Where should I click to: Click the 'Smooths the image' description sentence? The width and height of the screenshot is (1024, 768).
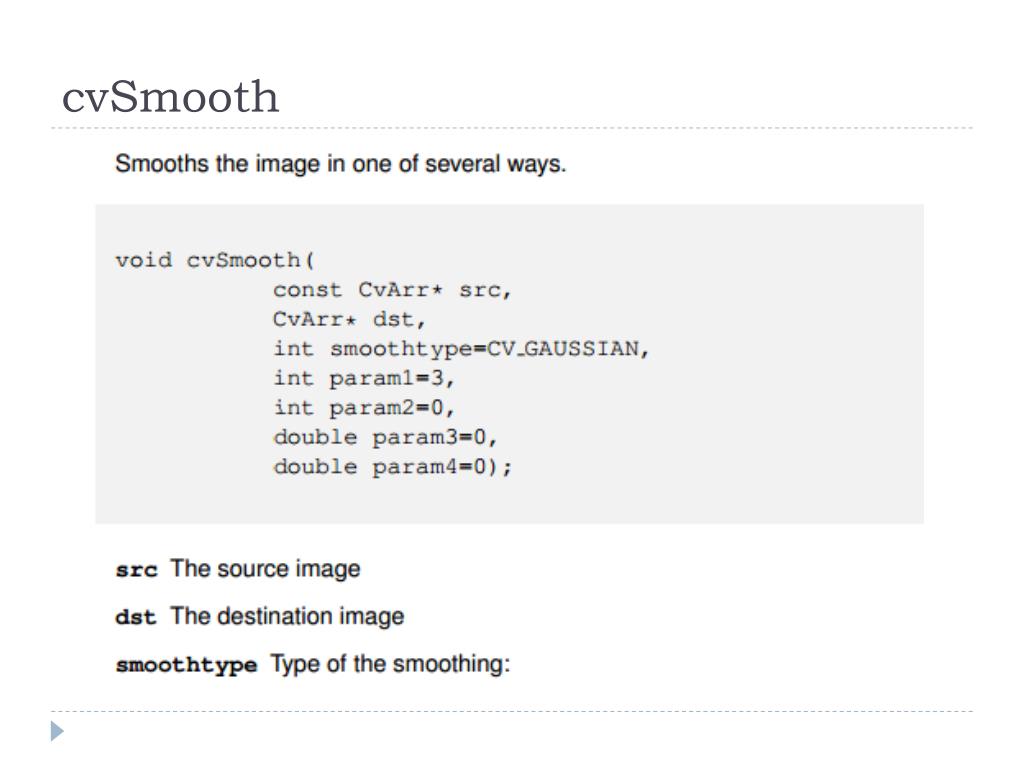pyautogui.click(x=340, y=163)
